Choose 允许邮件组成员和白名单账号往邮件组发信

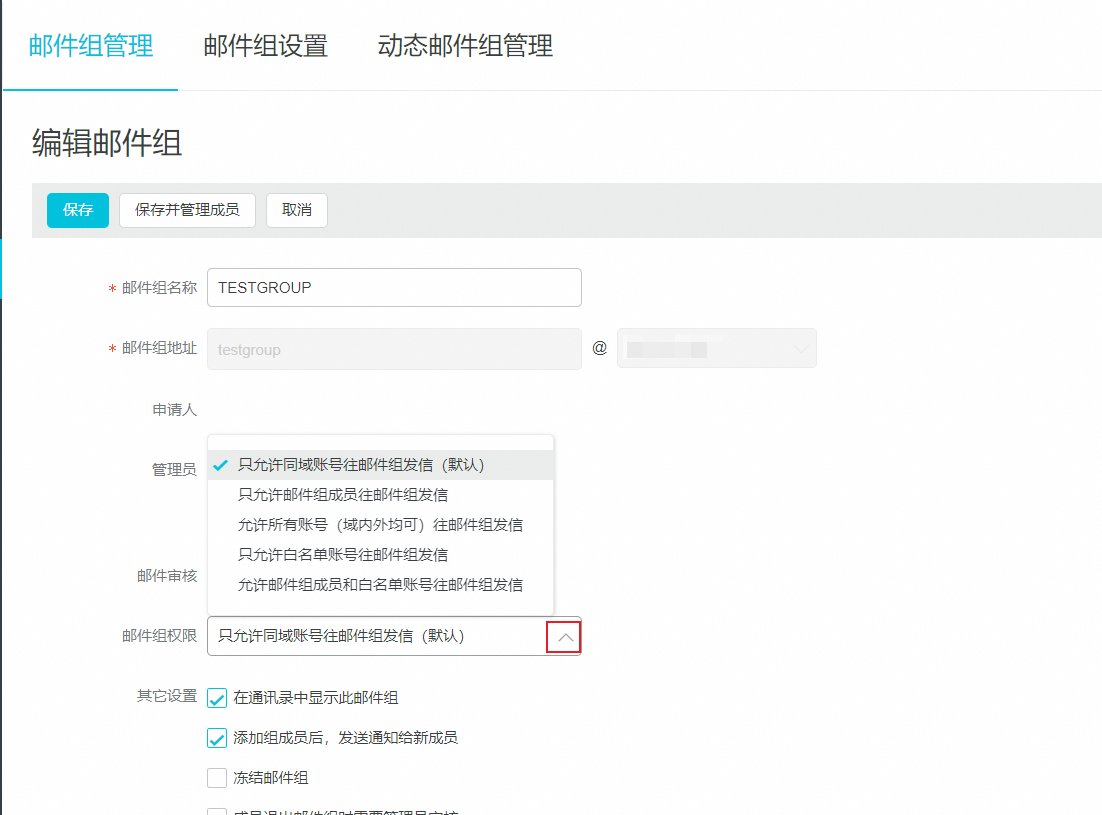point(380,585)
